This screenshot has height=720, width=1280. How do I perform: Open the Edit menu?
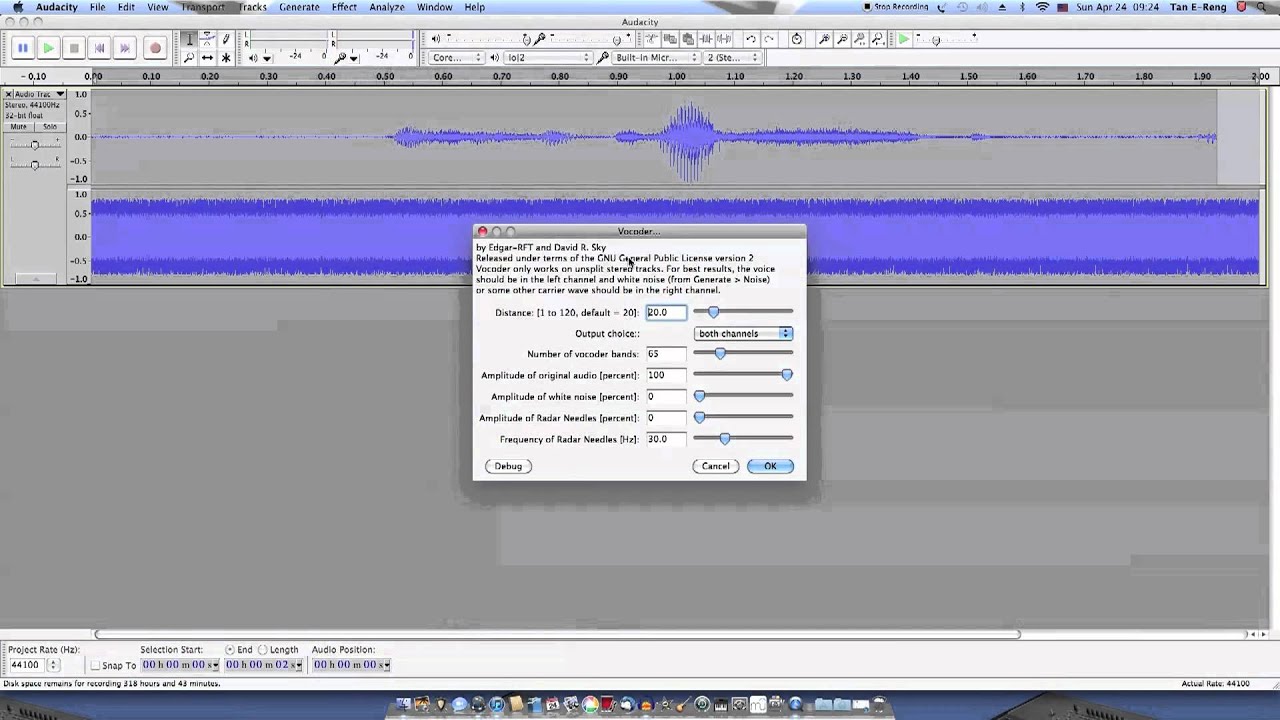126,7
